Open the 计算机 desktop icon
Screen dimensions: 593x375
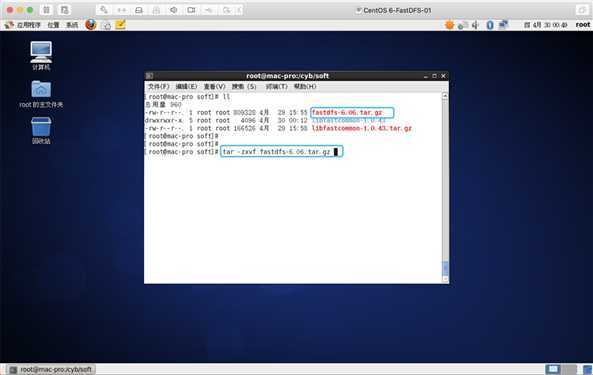coord(41,56)
